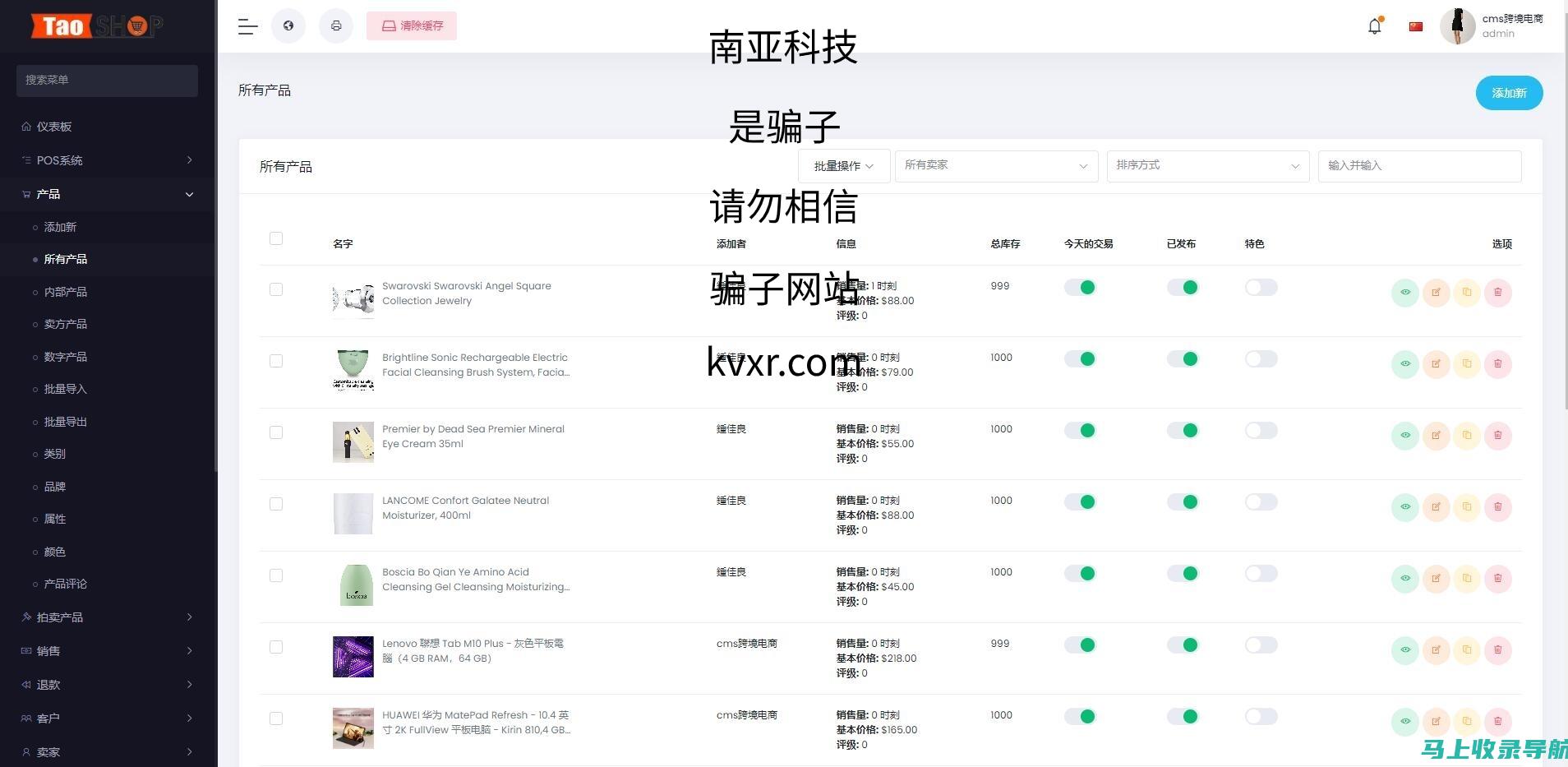Screen dimensions: 1568x767
Task: Toggle sidebar with hamburger menu icon
Action: click(247, 26)
